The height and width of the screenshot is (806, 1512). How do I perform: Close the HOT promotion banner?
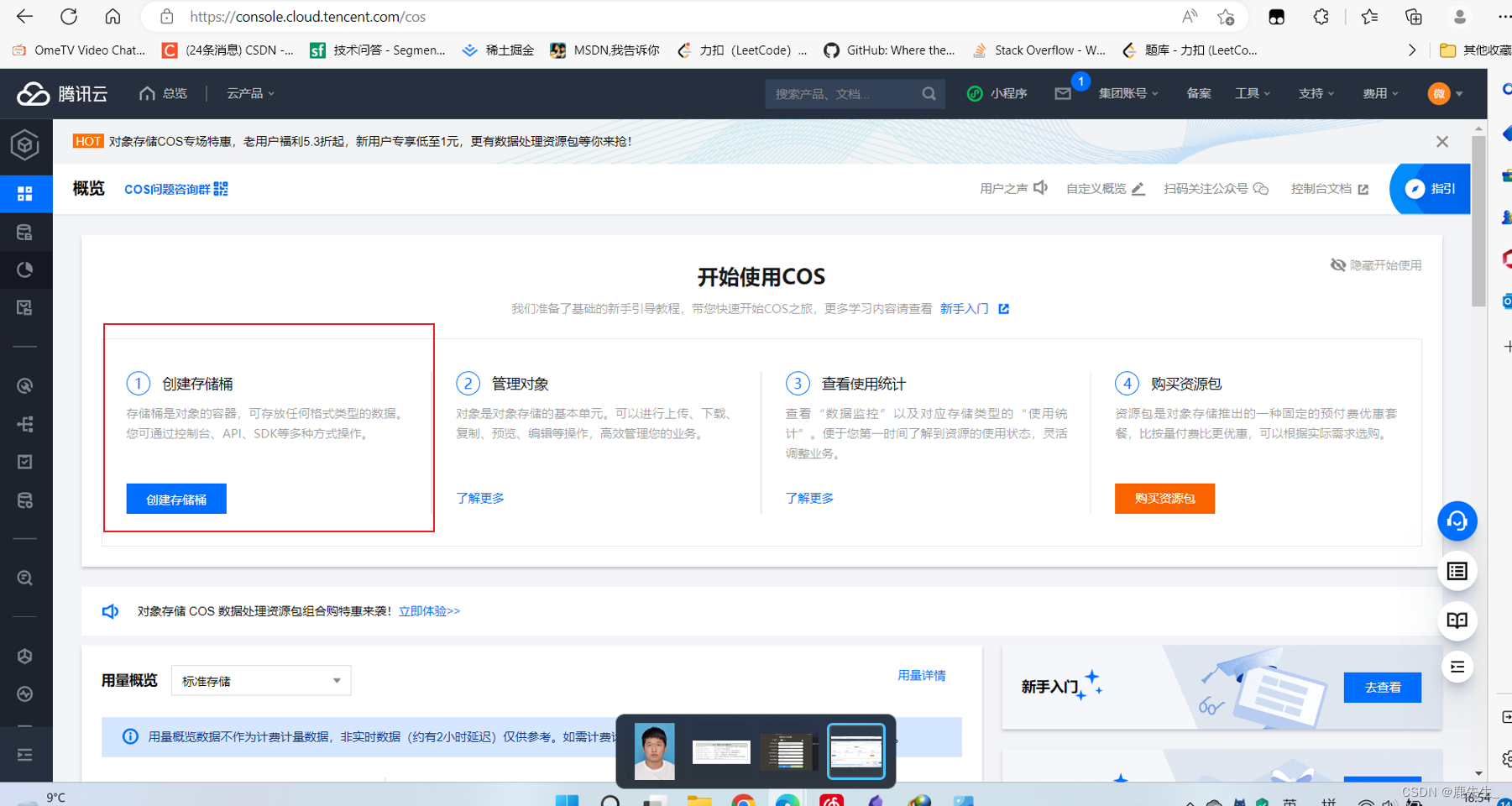point(1442,142)
